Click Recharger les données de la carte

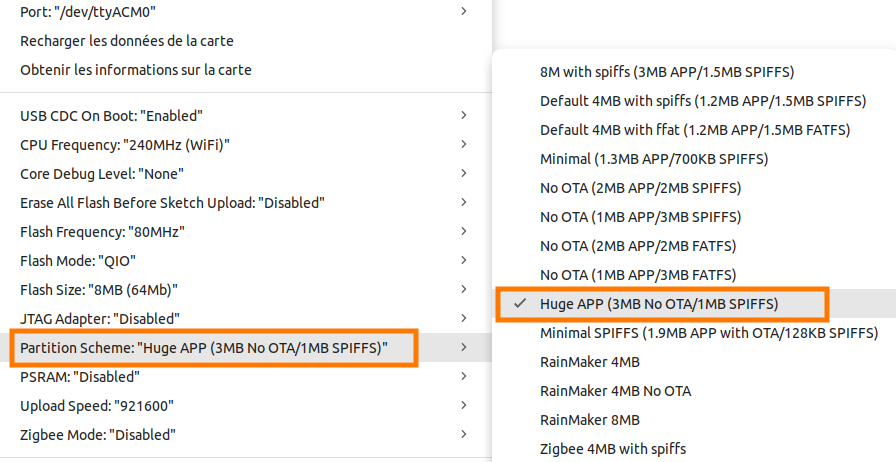pos(127,41)
